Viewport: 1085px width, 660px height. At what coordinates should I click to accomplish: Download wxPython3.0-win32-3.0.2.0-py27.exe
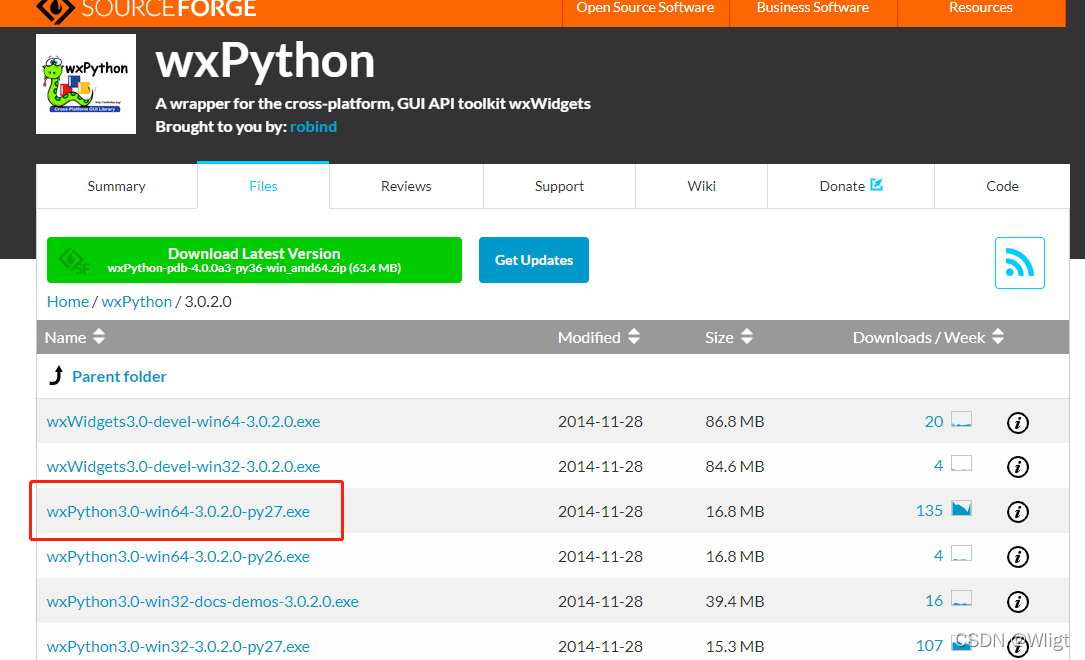pos(178,646)
